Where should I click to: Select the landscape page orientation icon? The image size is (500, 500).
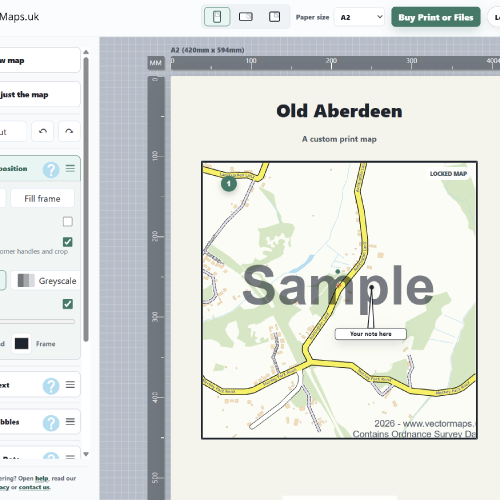tap(246, 17)
